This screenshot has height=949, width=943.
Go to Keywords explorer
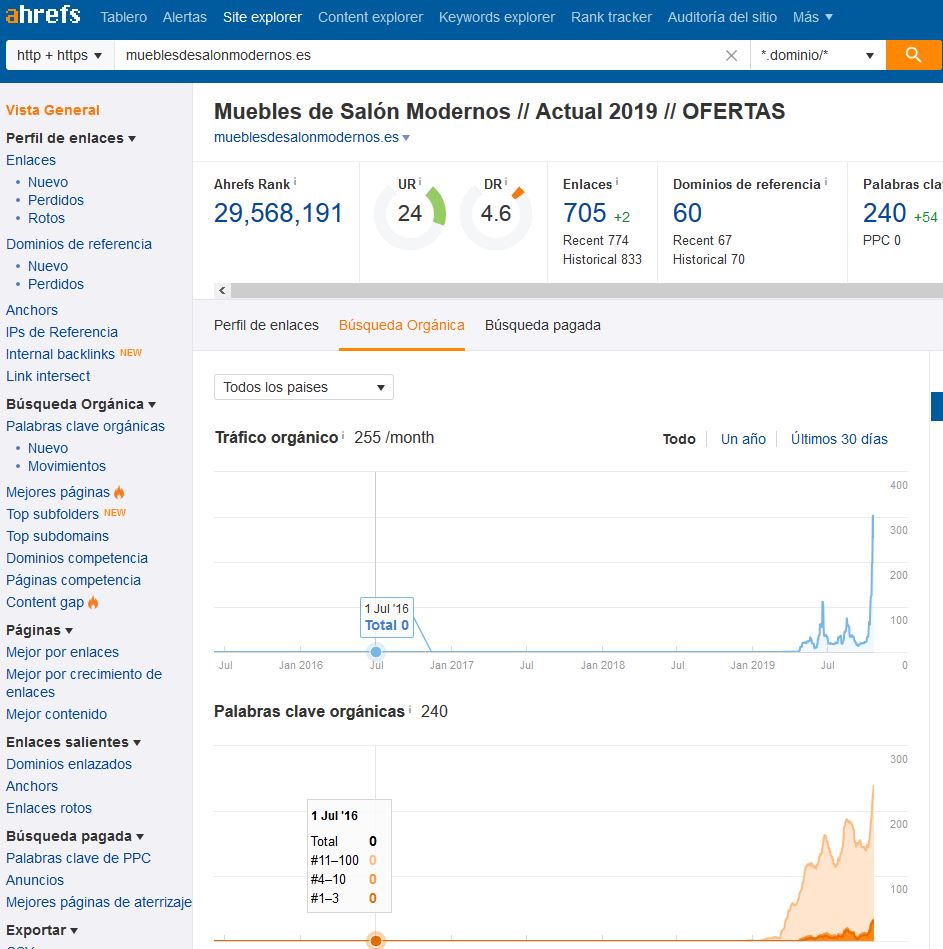[x=497, y=17]
